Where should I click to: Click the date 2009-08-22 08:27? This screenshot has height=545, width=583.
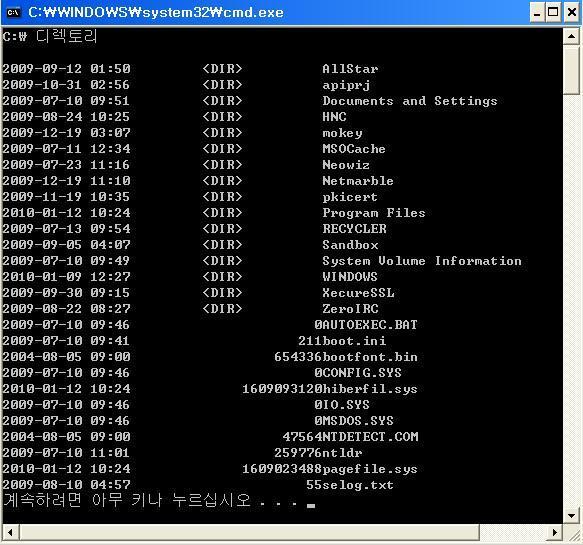point(66,309)
